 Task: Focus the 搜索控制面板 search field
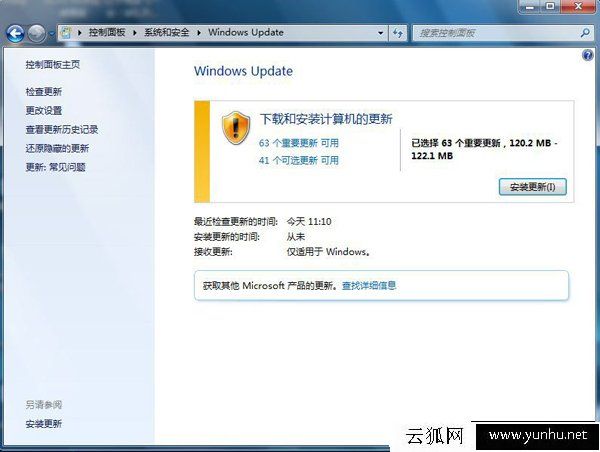[502, 33]
